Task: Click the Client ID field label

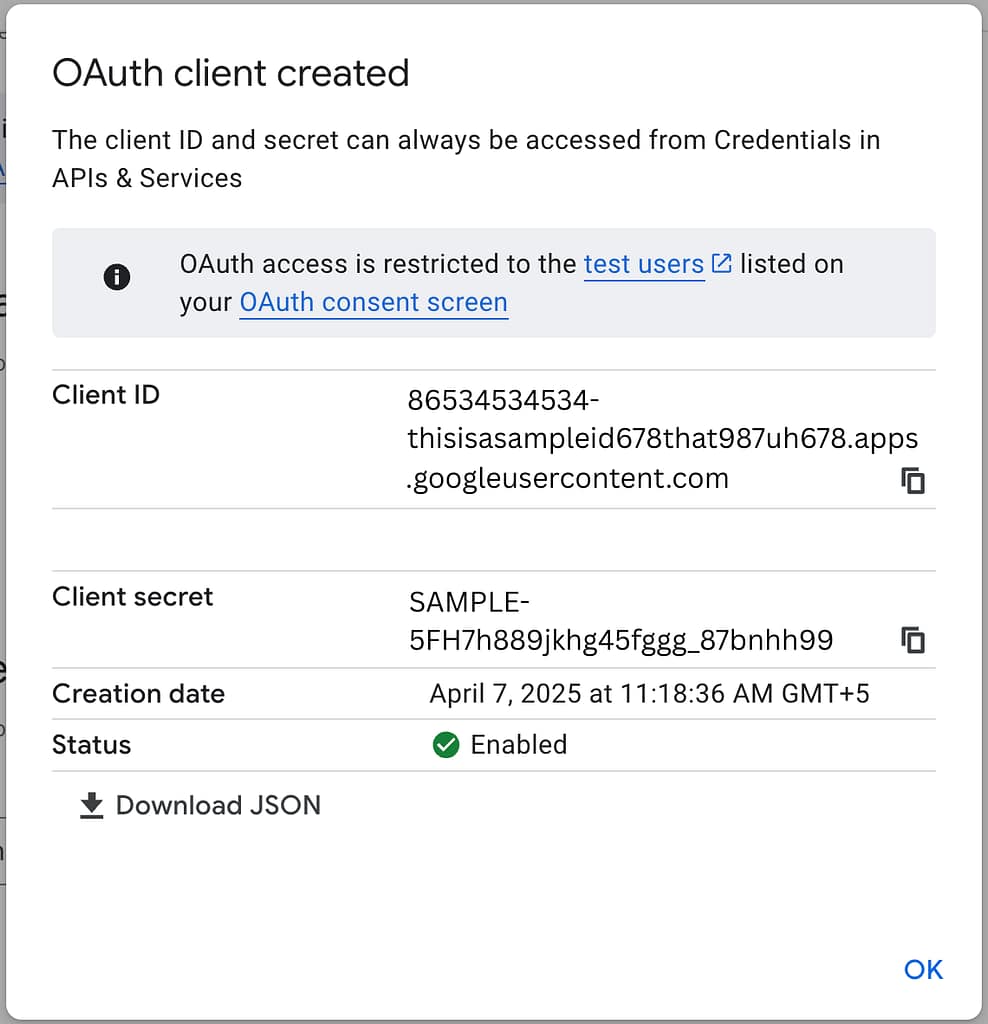Action: click(x=105, y=394)
